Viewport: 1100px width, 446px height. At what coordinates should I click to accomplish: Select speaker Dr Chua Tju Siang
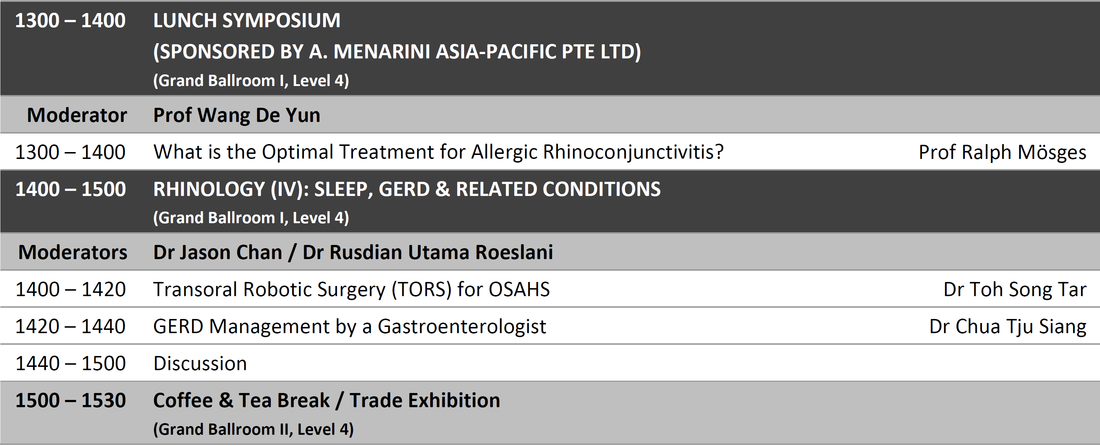(x=1008, y=326)
